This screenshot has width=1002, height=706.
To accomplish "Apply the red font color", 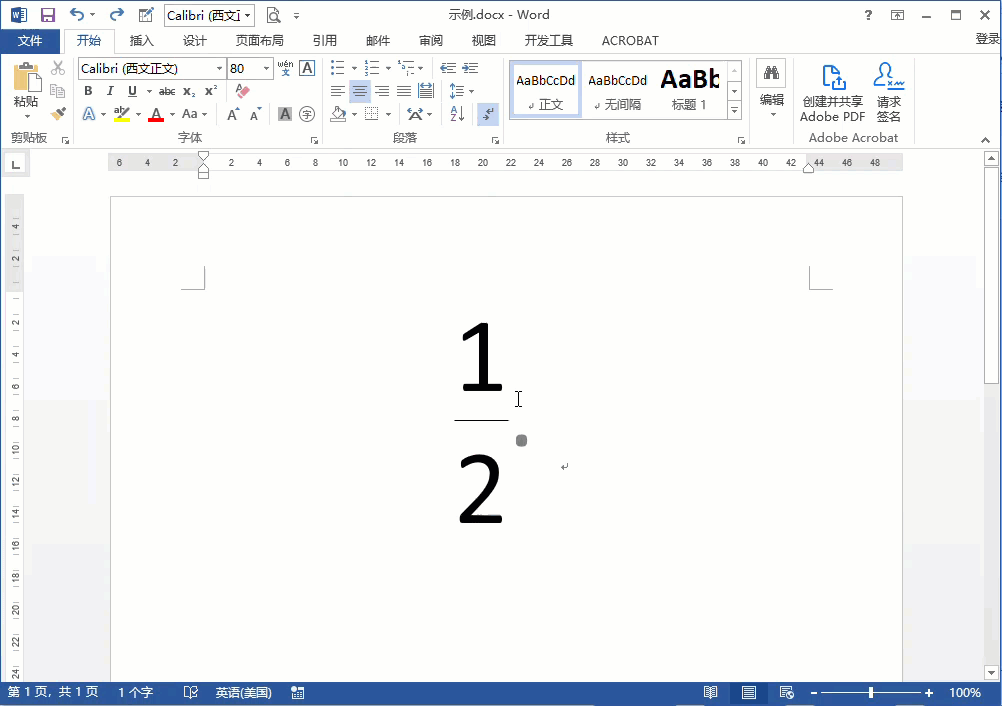I will [156, 114].
